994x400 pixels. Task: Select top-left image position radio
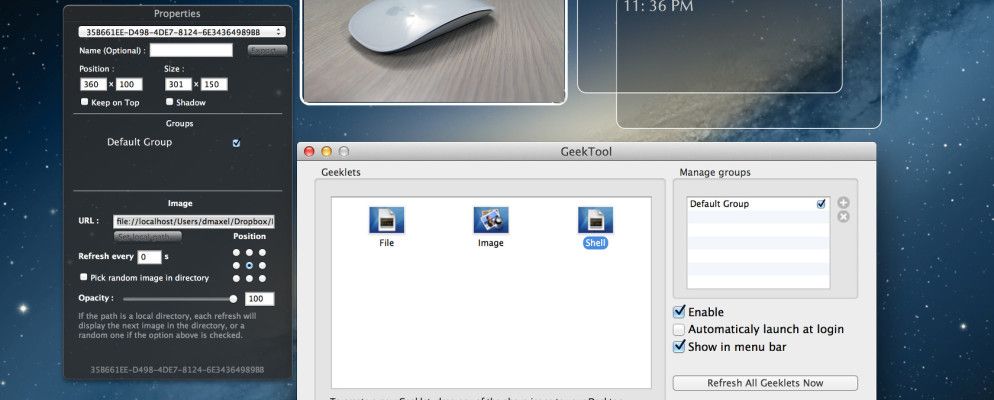click(236, 253)
